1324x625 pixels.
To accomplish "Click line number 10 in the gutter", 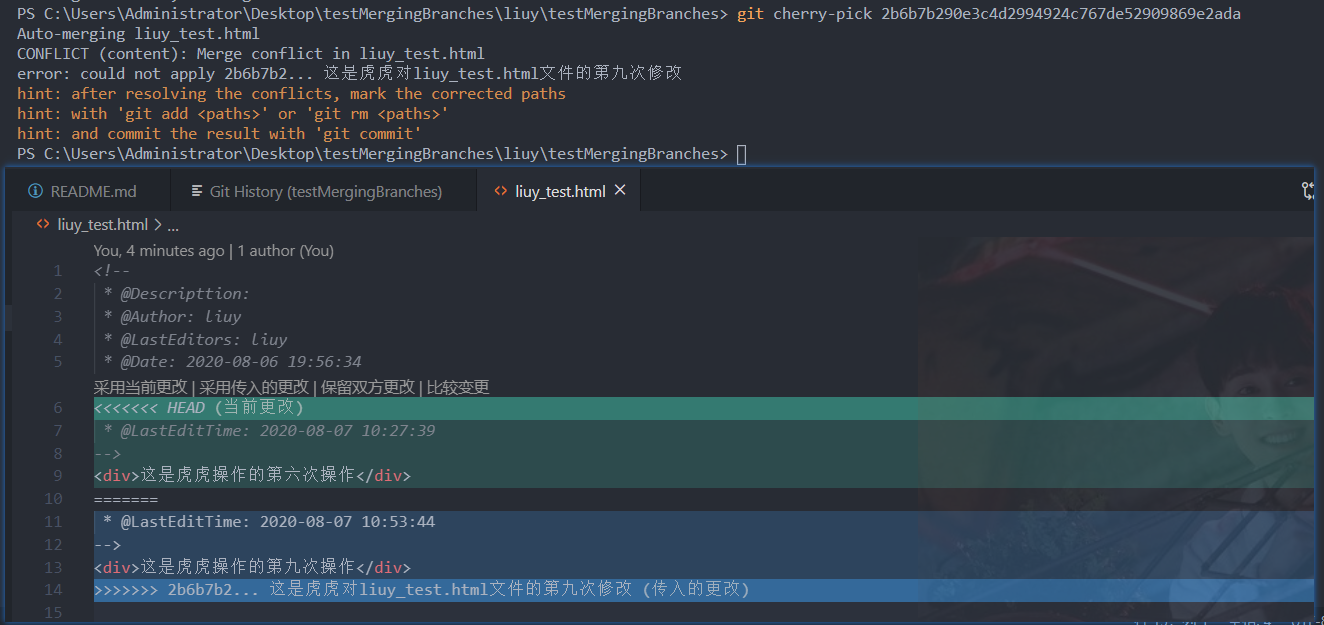I will click(x=53, y=499).
